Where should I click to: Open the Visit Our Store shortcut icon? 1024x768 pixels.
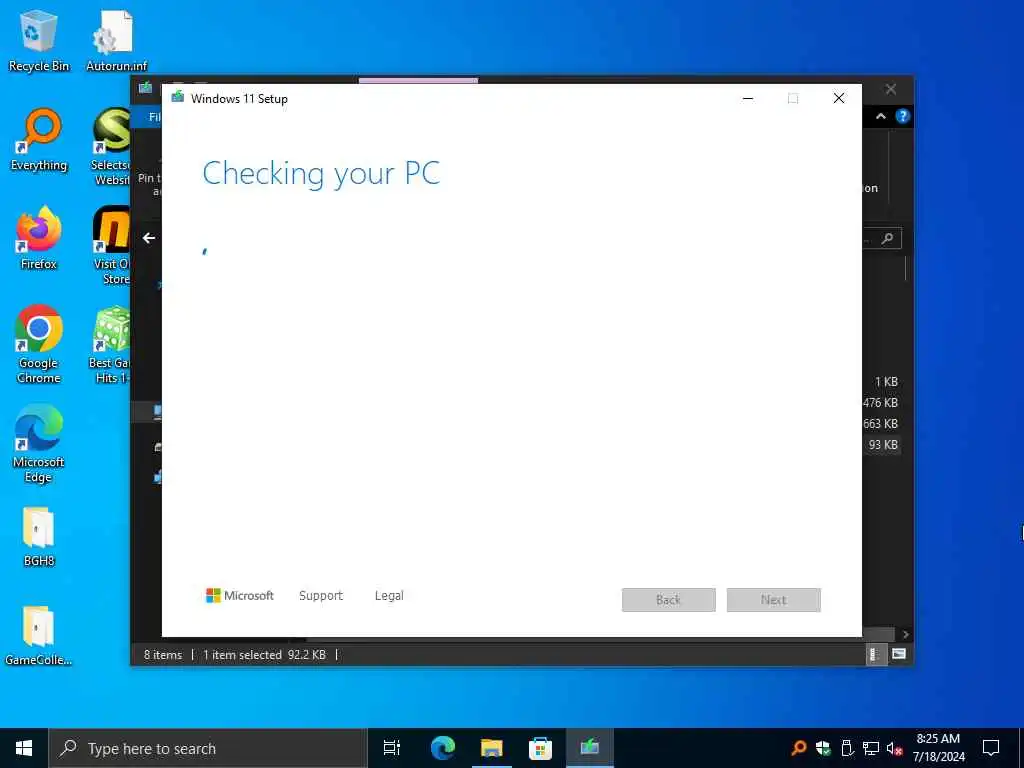111,245
